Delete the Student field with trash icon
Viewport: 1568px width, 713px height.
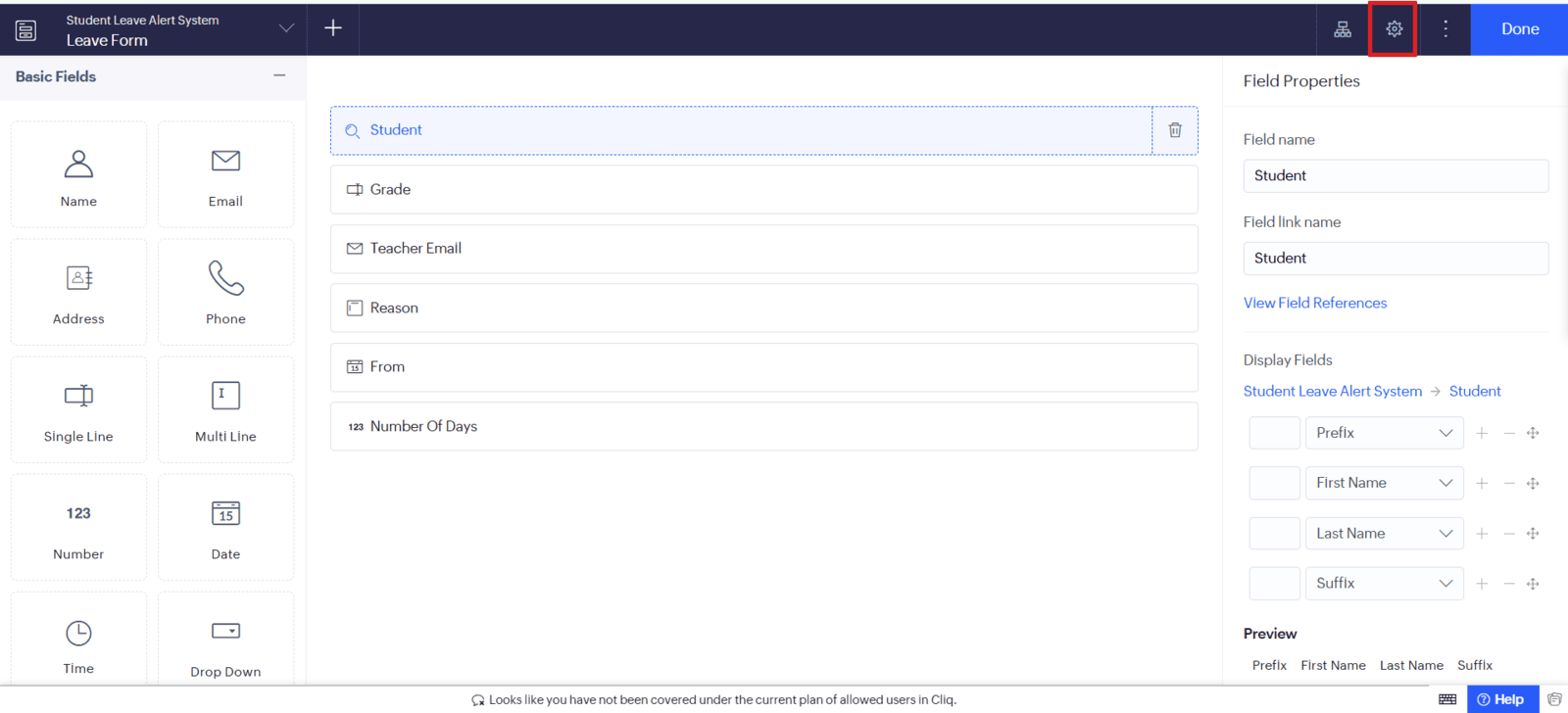click(x=1174, y=130)
